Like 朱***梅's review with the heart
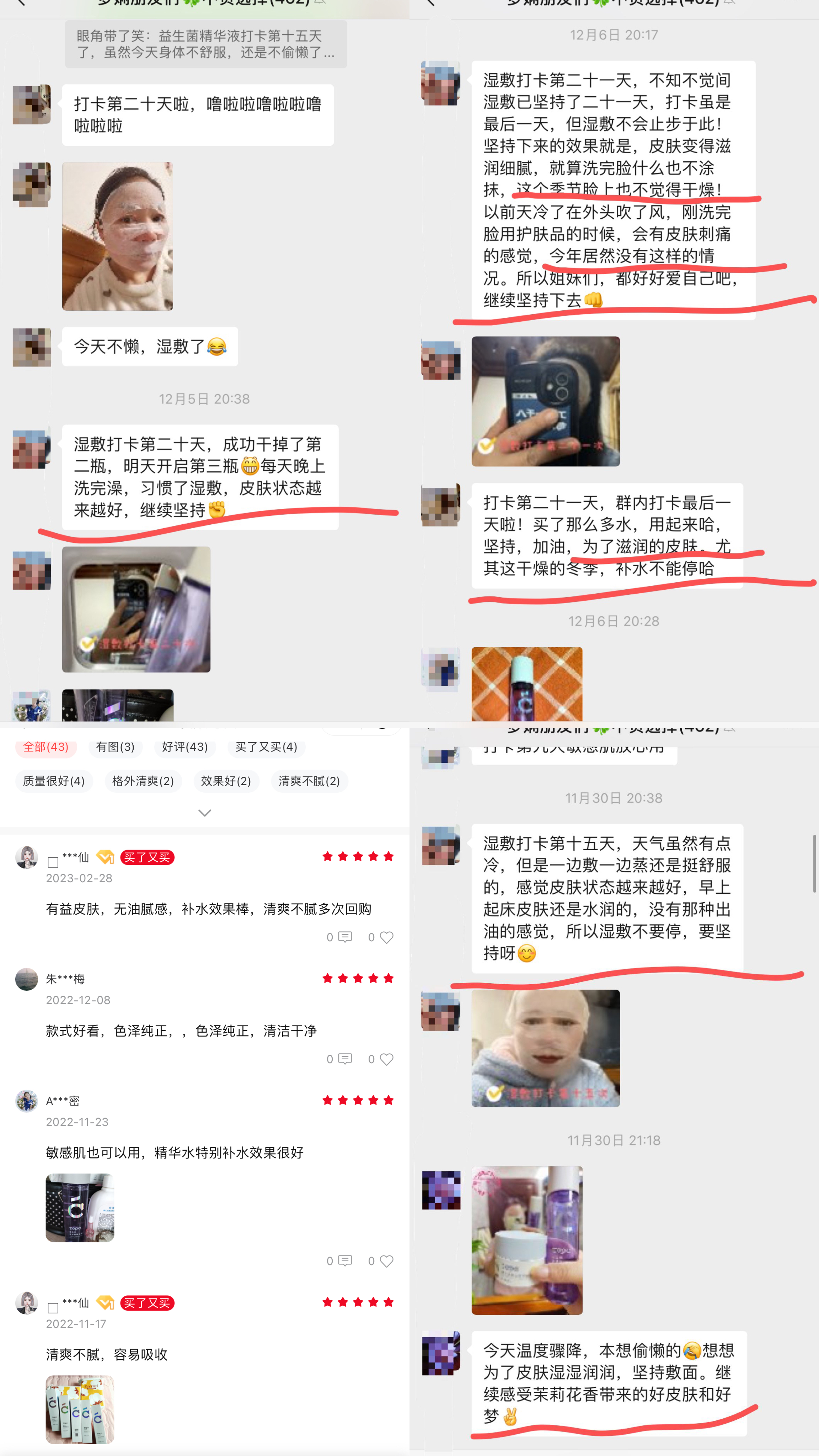819x1456 pixels. coord(387,1059)
